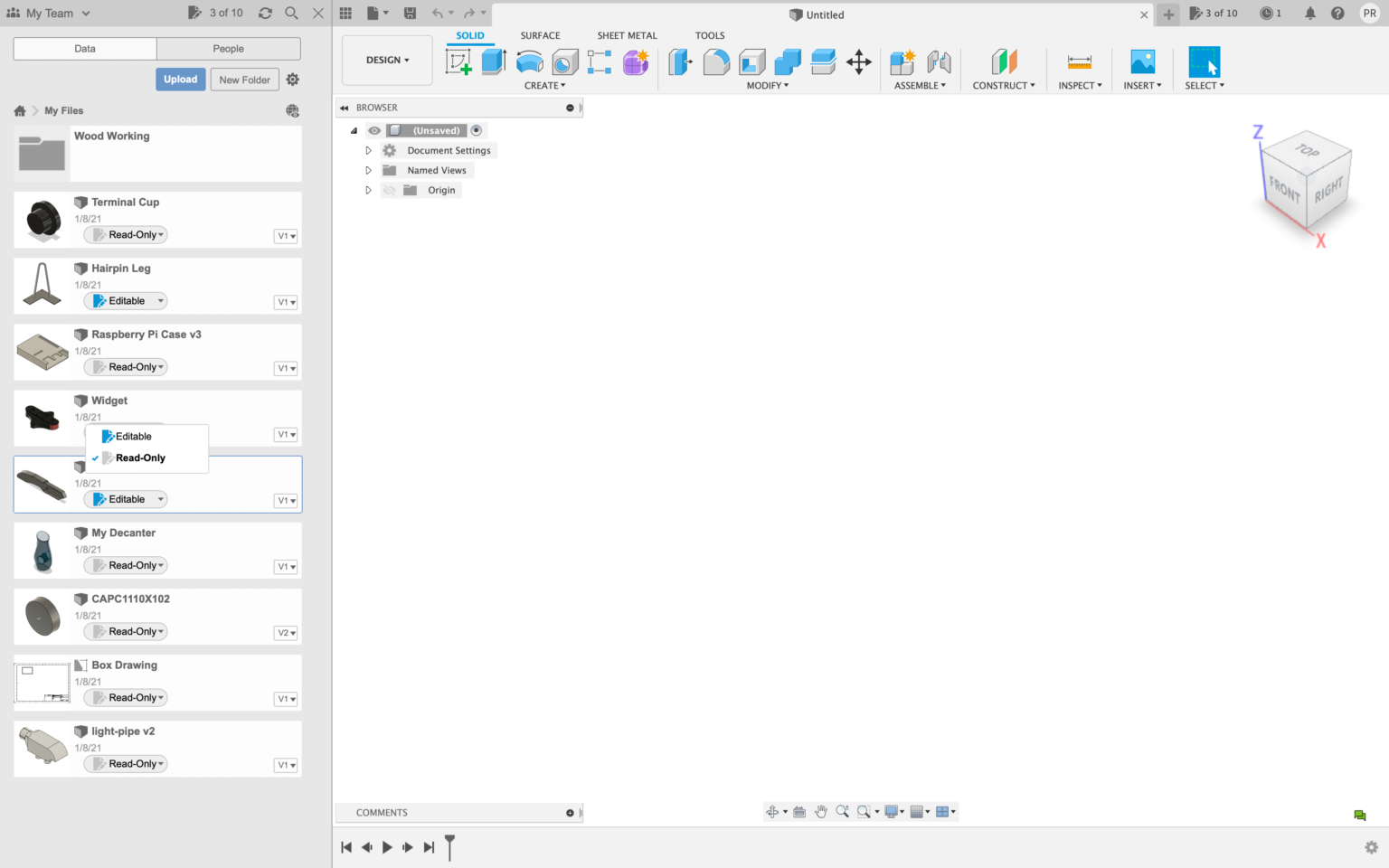Open the Revolve tool
The height and width of the screenshot is (868, 1389).
[x=528, y=61]
